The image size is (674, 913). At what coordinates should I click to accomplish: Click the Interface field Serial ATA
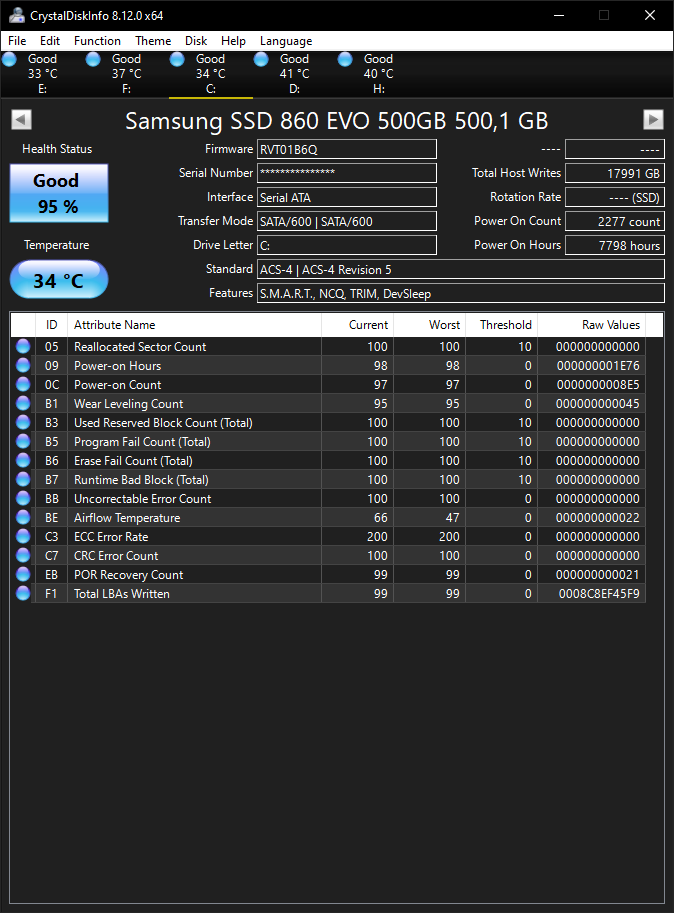point(347,197)
